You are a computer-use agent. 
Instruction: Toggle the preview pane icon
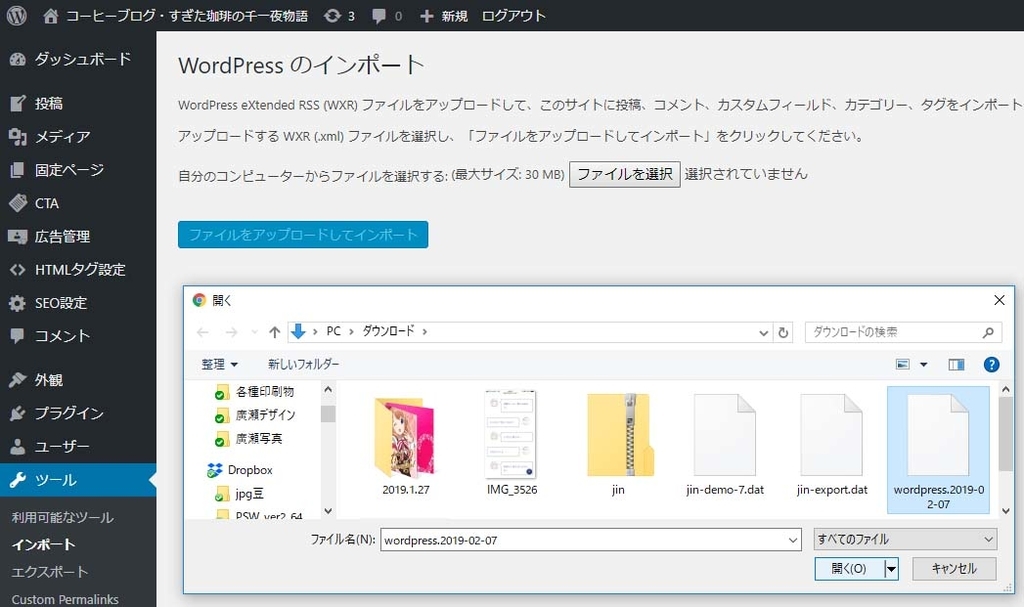click(957, 365)
